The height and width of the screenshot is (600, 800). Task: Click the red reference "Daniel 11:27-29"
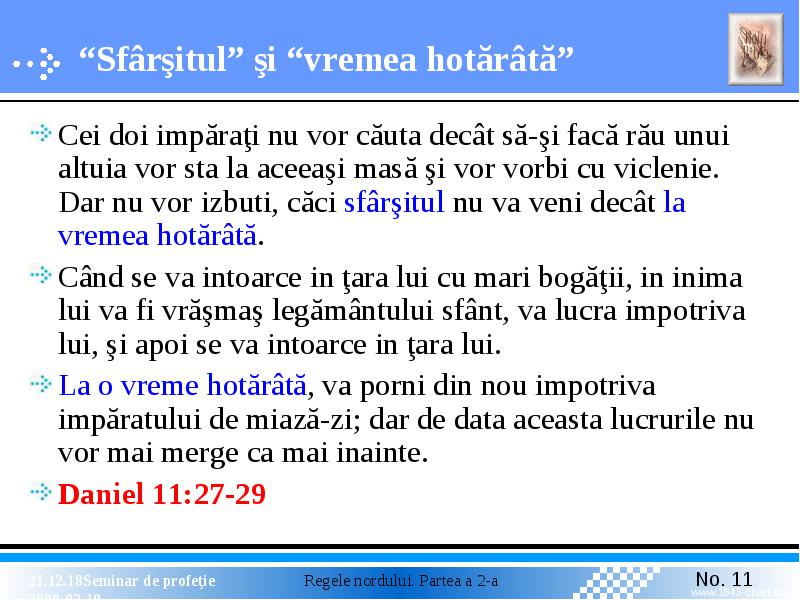[162, 494]
